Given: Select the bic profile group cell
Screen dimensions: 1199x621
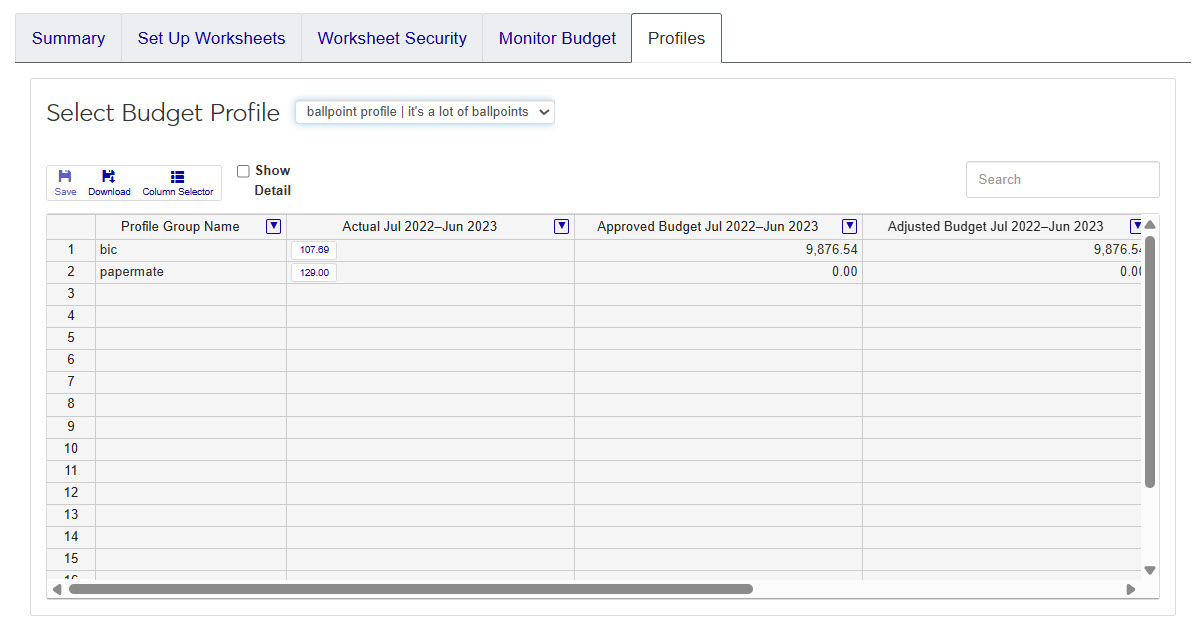Looking at the screenshot, I should (x=191, y=250).
